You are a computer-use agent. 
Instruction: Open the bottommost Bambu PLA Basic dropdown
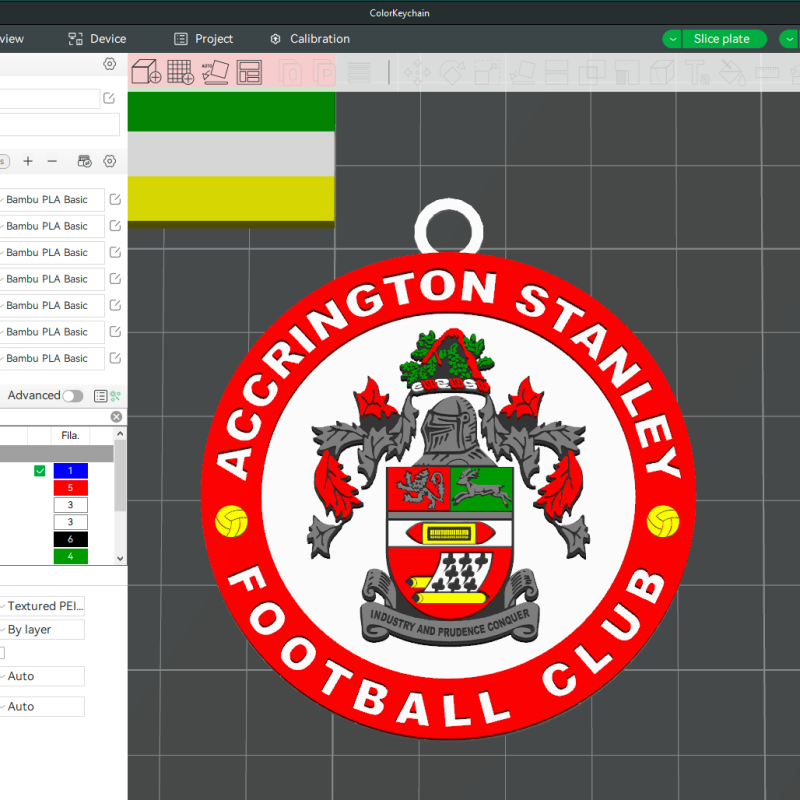pyautogui.click(x=51, y=358)
